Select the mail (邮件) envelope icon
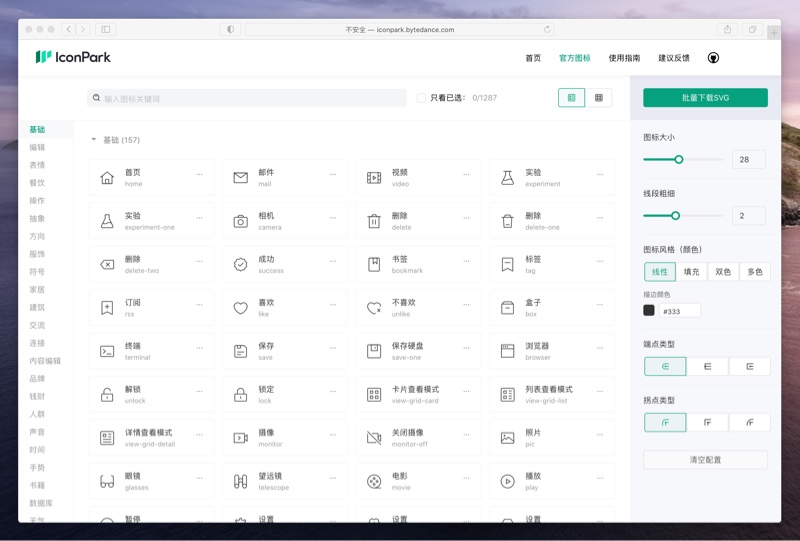This screenshot has height=541, width=800. (x=240, y=178)
